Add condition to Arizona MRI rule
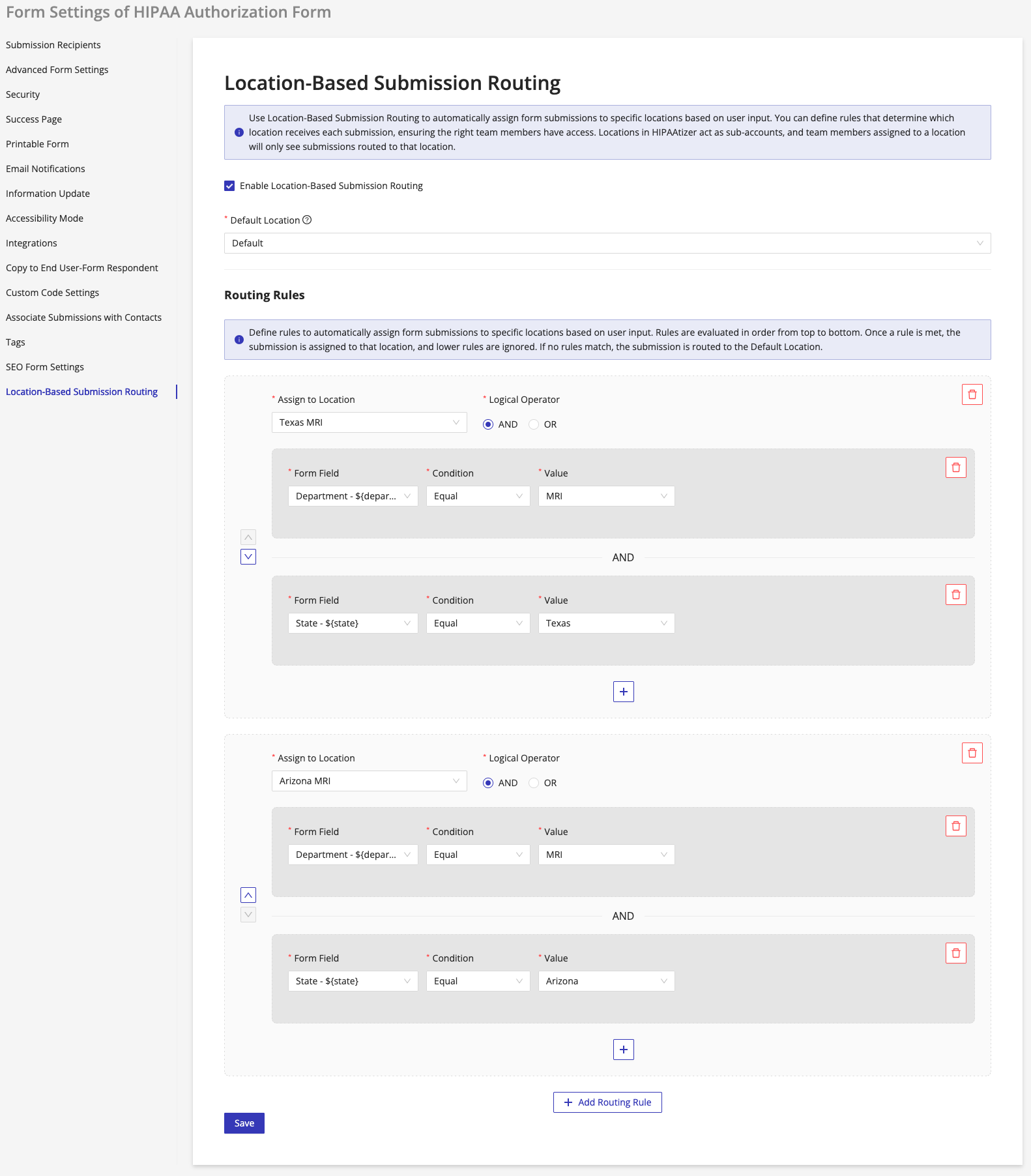The width and height of the screenshot is (1031, 1176). click(623, 1050)
